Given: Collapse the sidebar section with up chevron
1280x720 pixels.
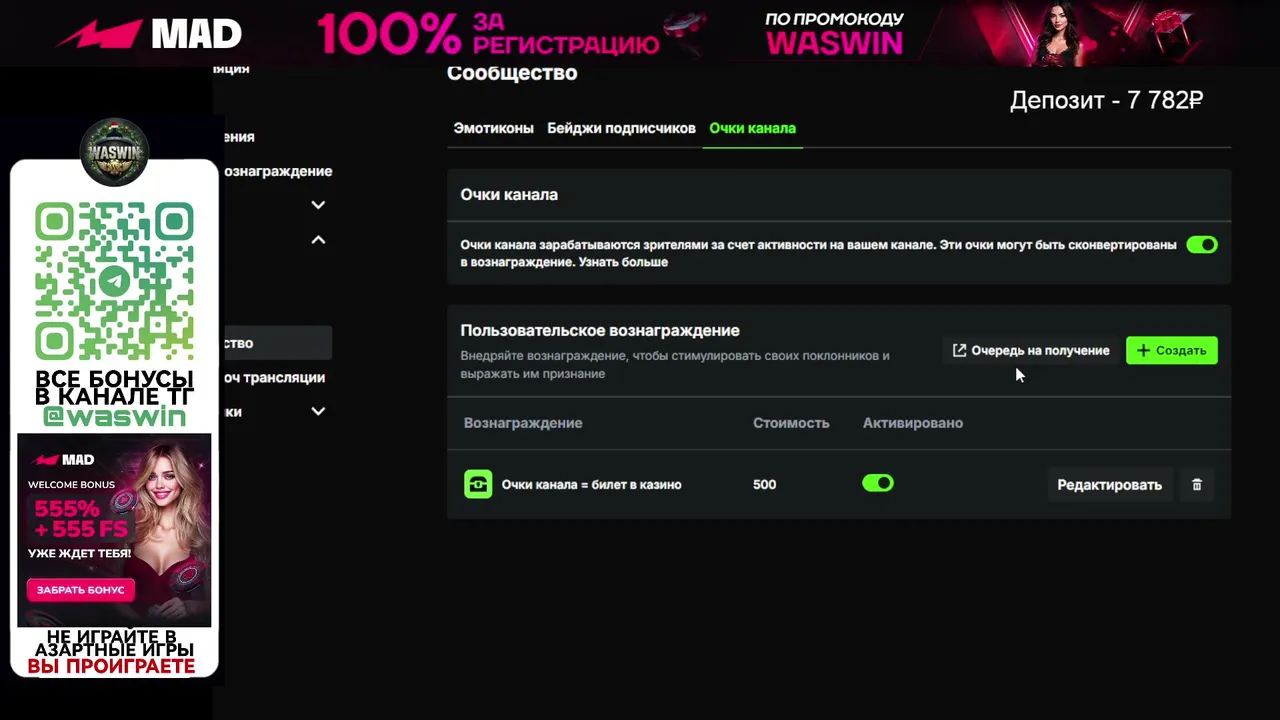Looking at the screenshot, I should 318,240.
